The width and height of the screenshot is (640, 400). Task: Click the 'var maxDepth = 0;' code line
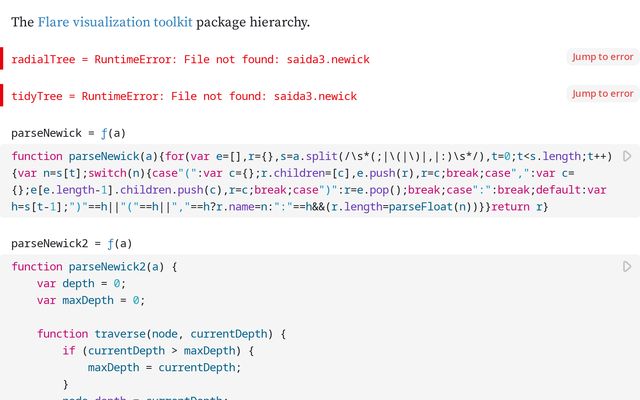91,300
